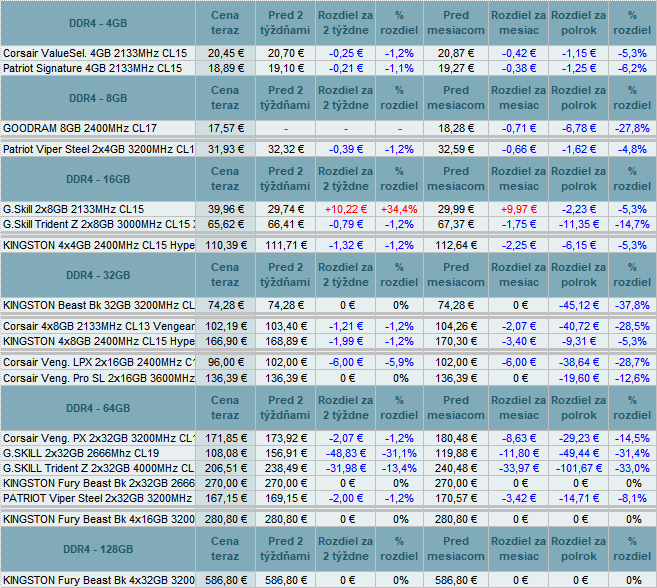Click current price 18,89 € cell

pos(225,68)
